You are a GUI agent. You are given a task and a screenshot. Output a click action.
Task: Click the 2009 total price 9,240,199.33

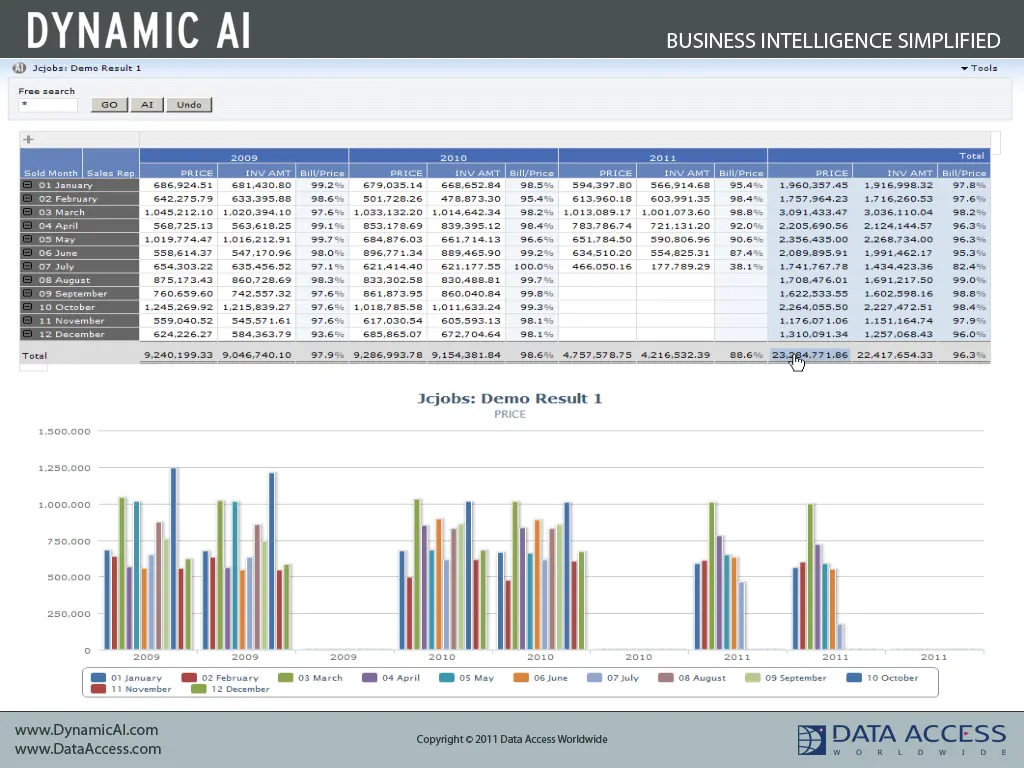pos(178,355)
